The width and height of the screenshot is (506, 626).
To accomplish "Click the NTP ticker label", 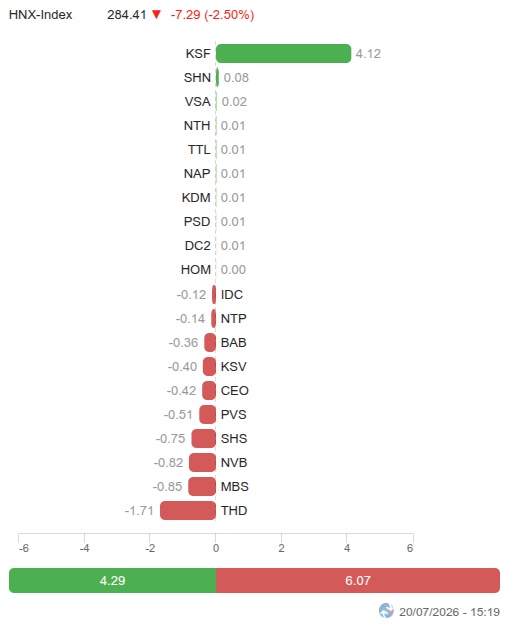I will point(234,319).
